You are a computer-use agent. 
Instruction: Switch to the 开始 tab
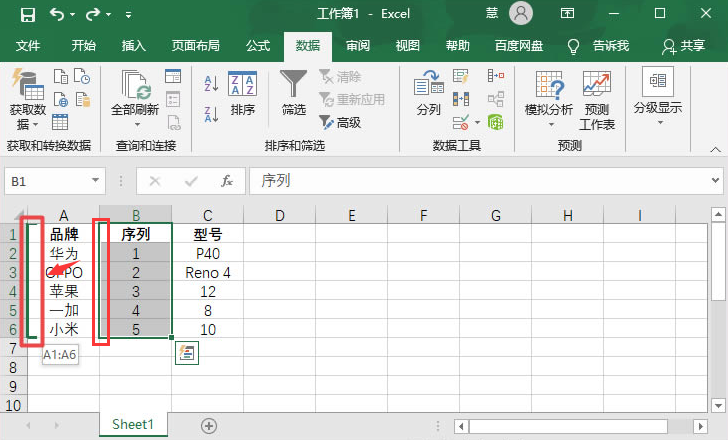click(x=84, y=45)
